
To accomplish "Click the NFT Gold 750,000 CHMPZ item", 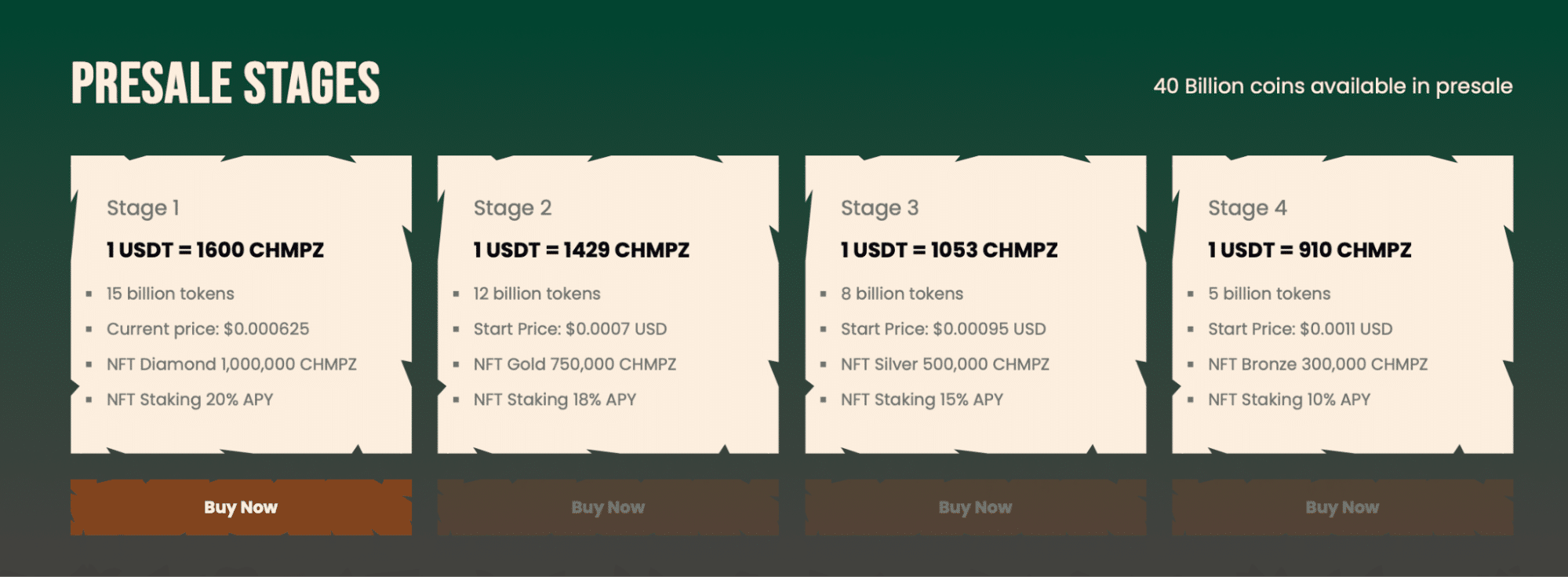I will click(575, 364).
